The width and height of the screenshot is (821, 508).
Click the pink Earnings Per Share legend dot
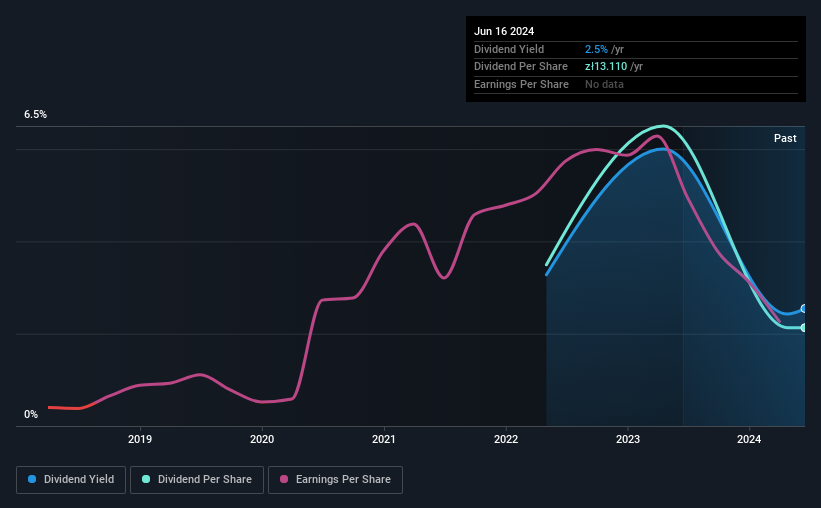284,479
